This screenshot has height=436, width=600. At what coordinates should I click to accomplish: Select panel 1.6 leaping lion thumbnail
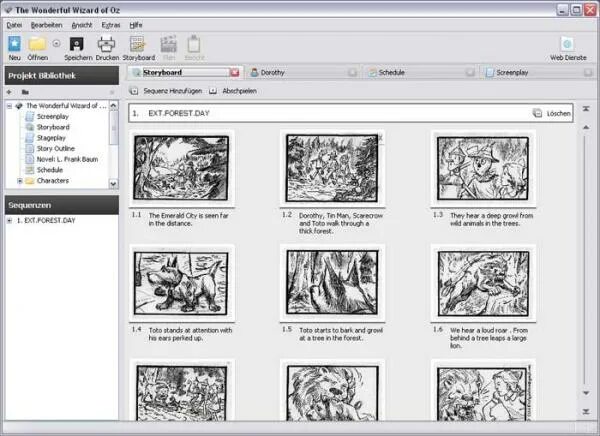(x=483, y=283)
